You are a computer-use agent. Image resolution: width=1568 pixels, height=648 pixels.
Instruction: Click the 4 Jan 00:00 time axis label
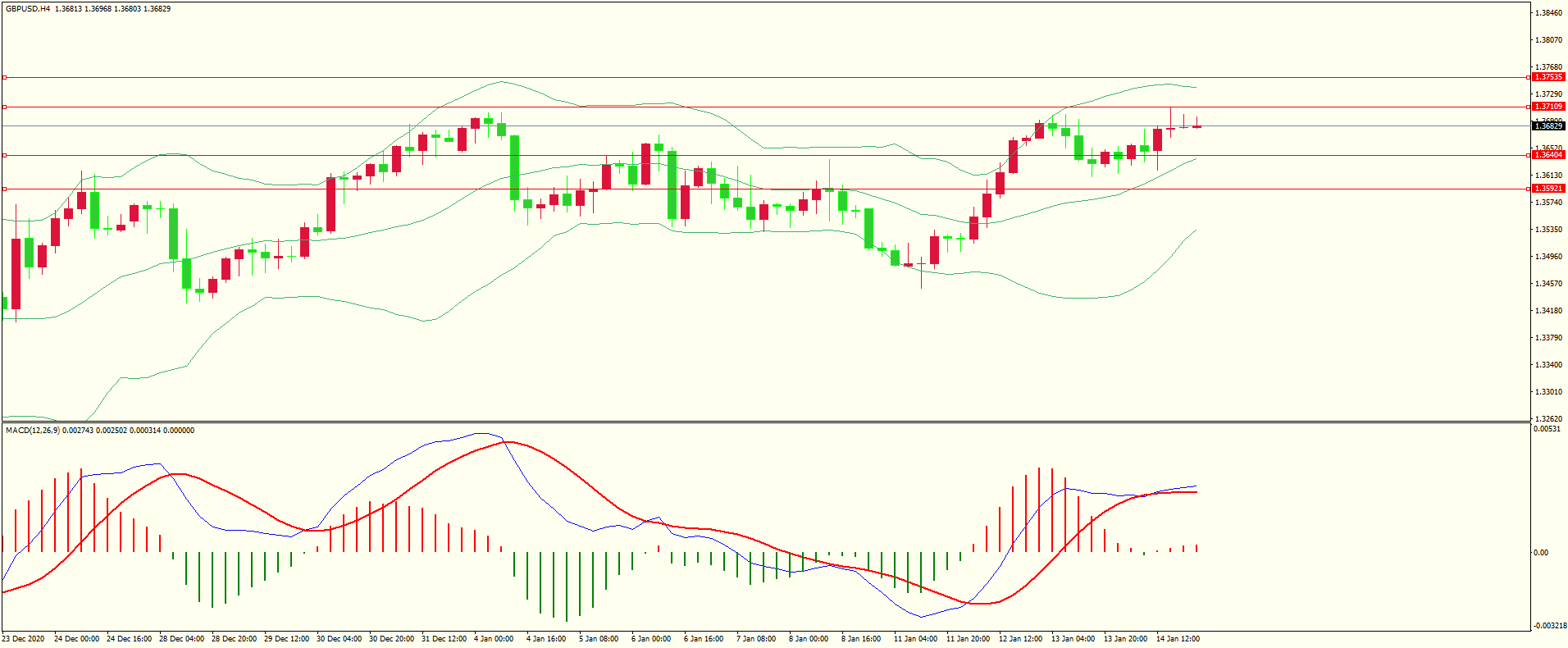[x=494, y=639]
